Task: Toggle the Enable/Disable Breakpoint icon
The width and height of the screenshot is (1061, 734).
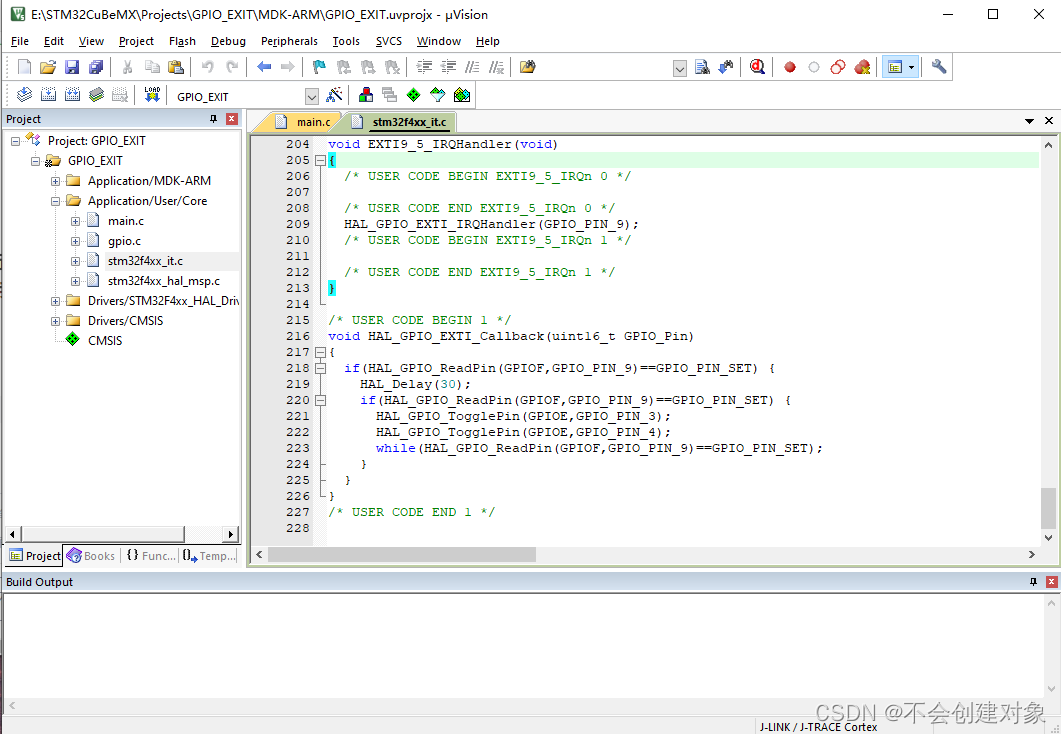Action: click(813, 67)
